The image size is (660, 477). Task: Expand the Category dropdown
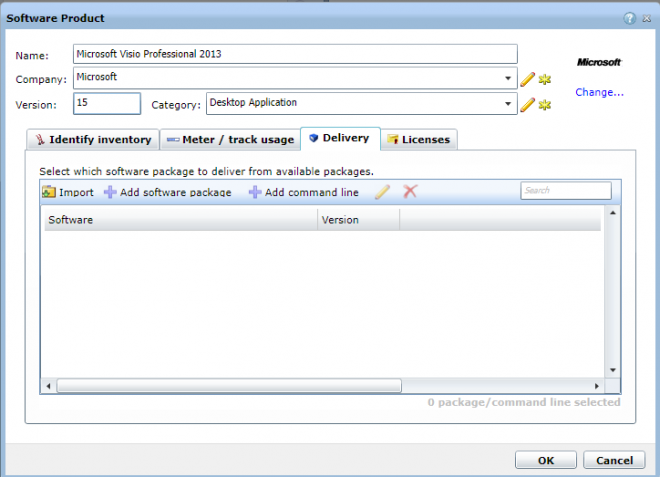click(508, 104)
